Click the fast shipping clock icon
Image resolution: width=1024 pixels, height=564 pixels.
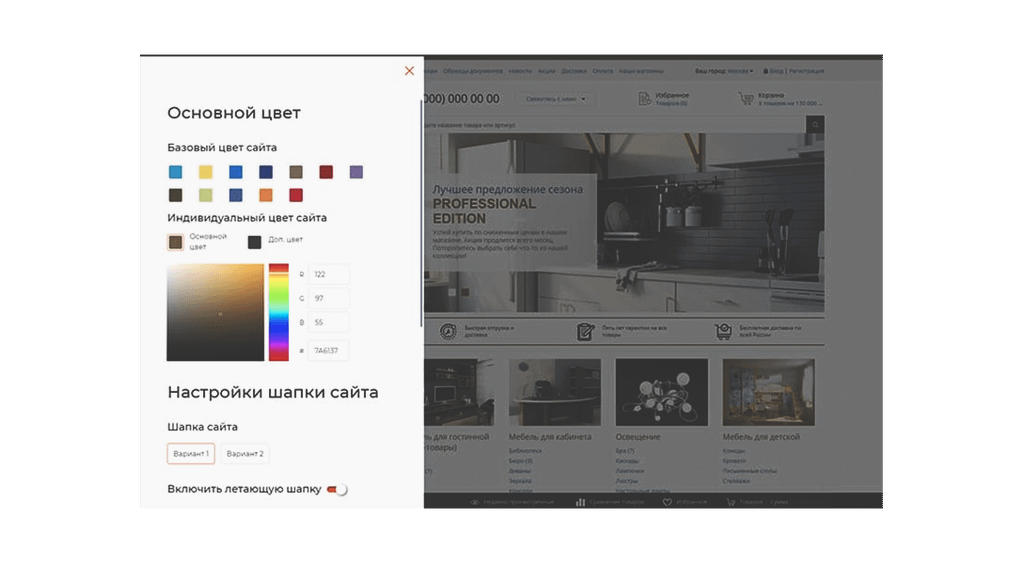click(448, 332)
